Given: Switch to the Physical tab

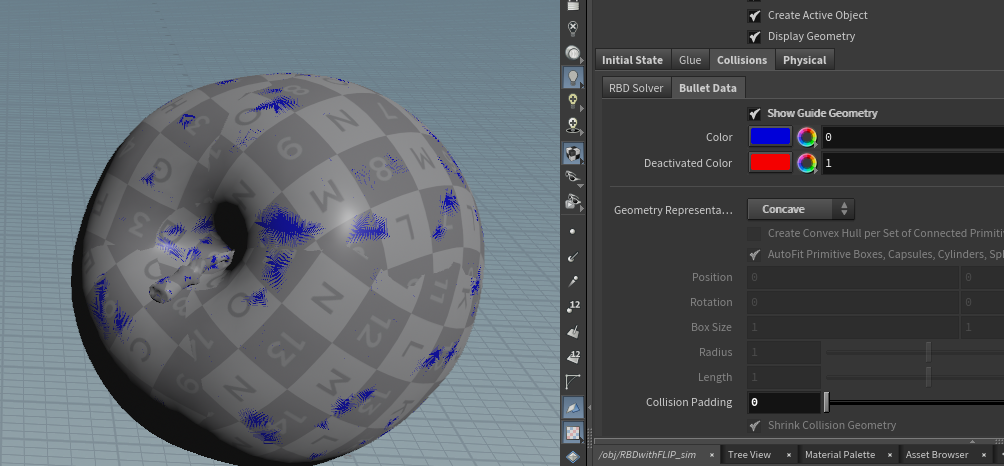Looking at the screenshot, I should point(805,60).
